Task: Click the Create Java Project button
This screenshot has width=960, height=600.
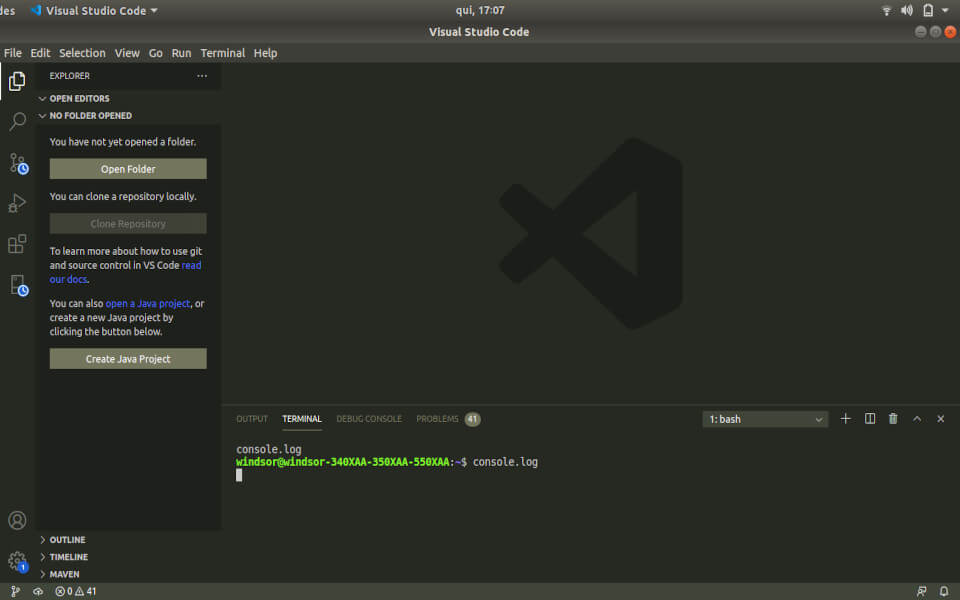Action: tap(128, 359)
